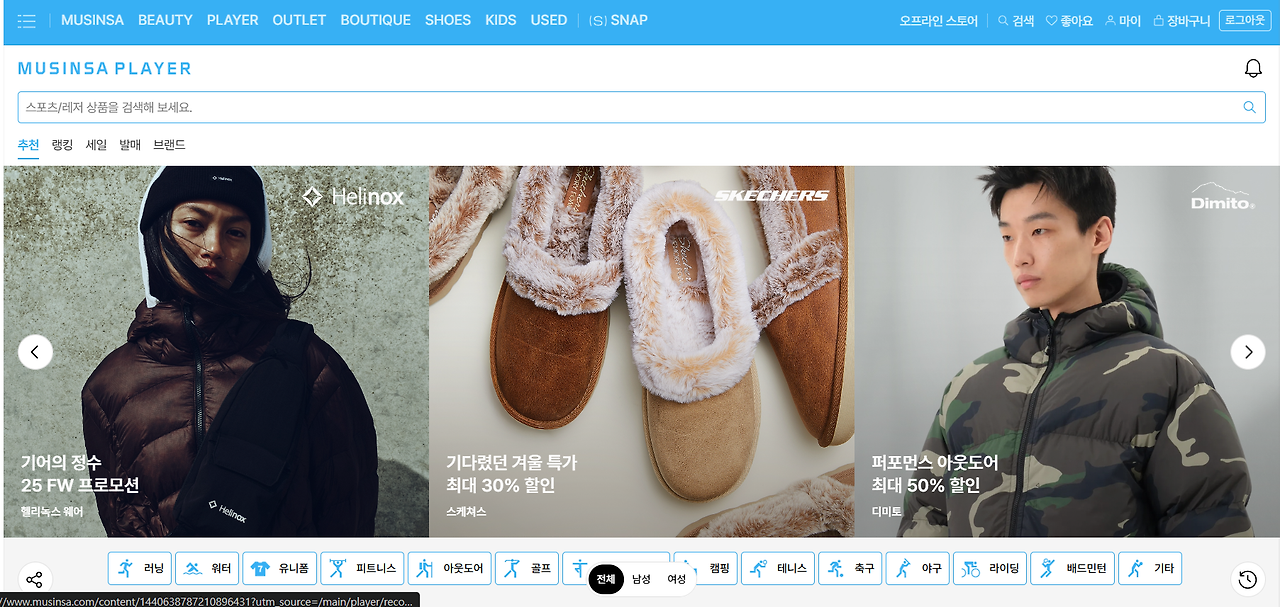Open the Skechers winter sale banner
1280x607 pixels.
pyautogui.click(x=642, y=352)
